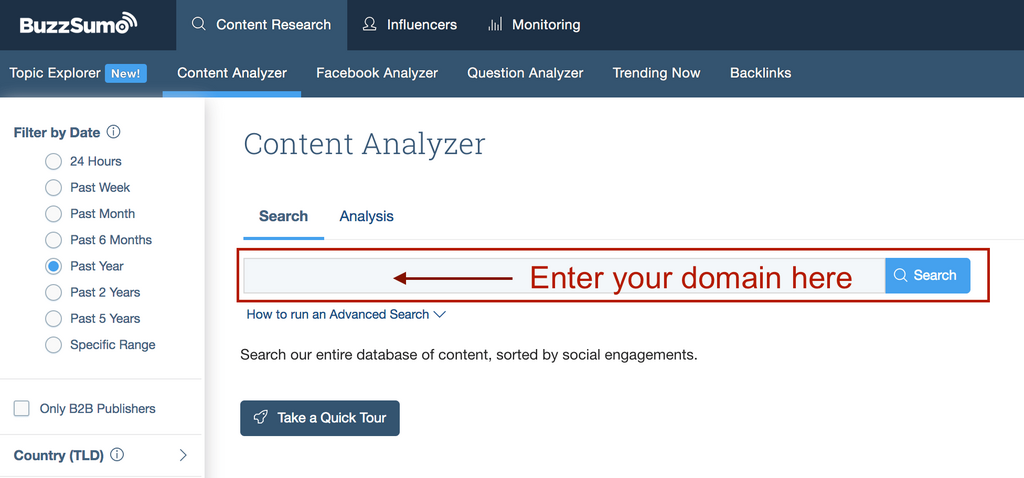Expand How to run an Advanced Search
The image size is (1024, 478).
pyautogui.click(x=346, y=314)
